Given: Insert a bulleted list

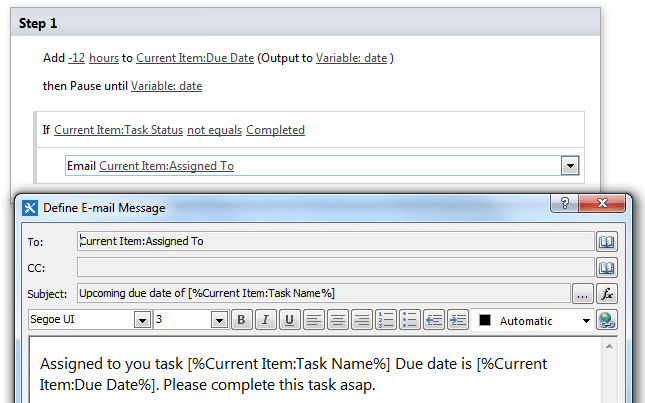Looking at the screenshot, I should click(410, 320).
